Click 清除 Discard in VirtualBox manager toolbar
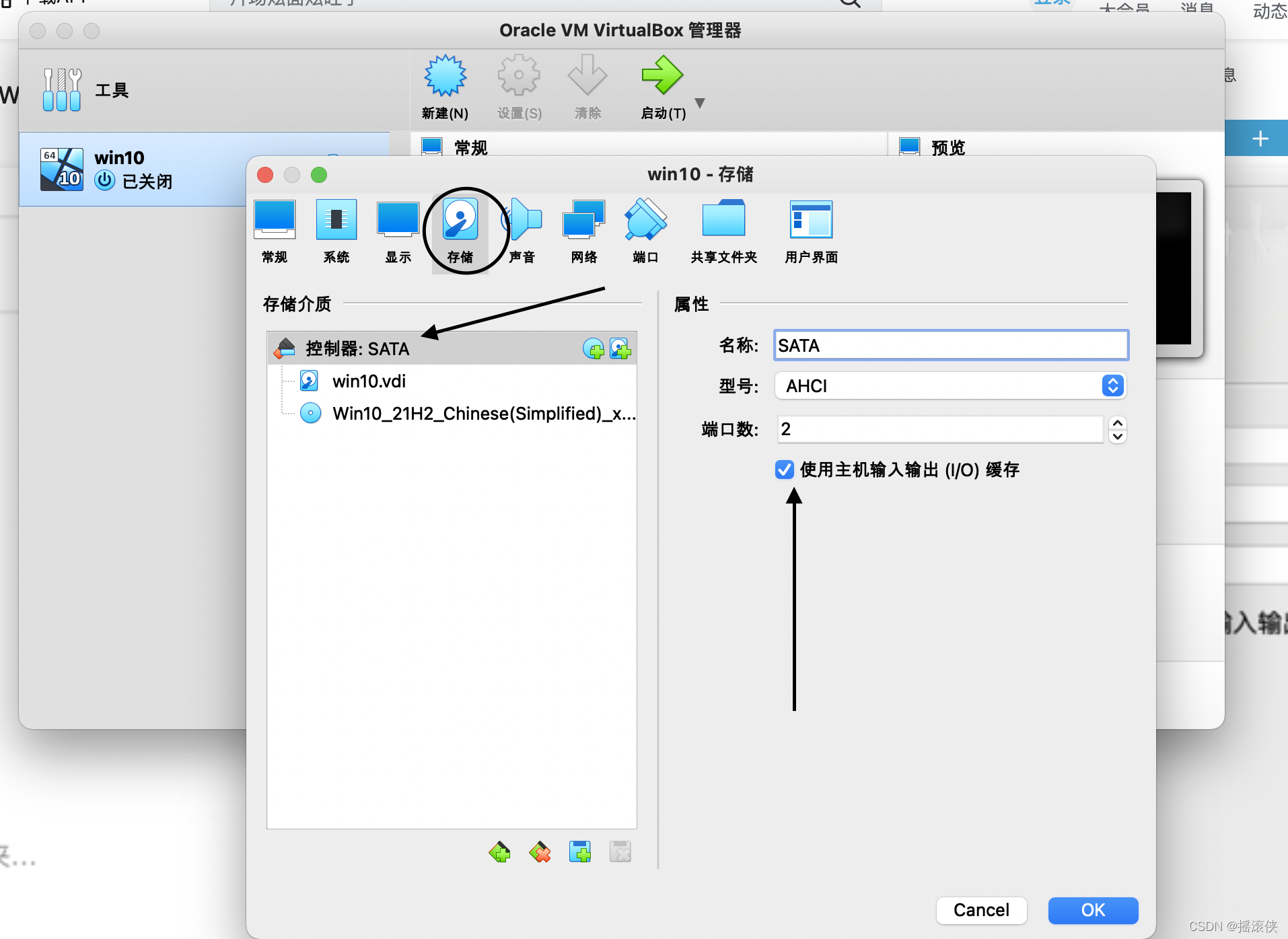Image resolution: width=1288 pixels, height=939 pixels. (x=587, y=87)
